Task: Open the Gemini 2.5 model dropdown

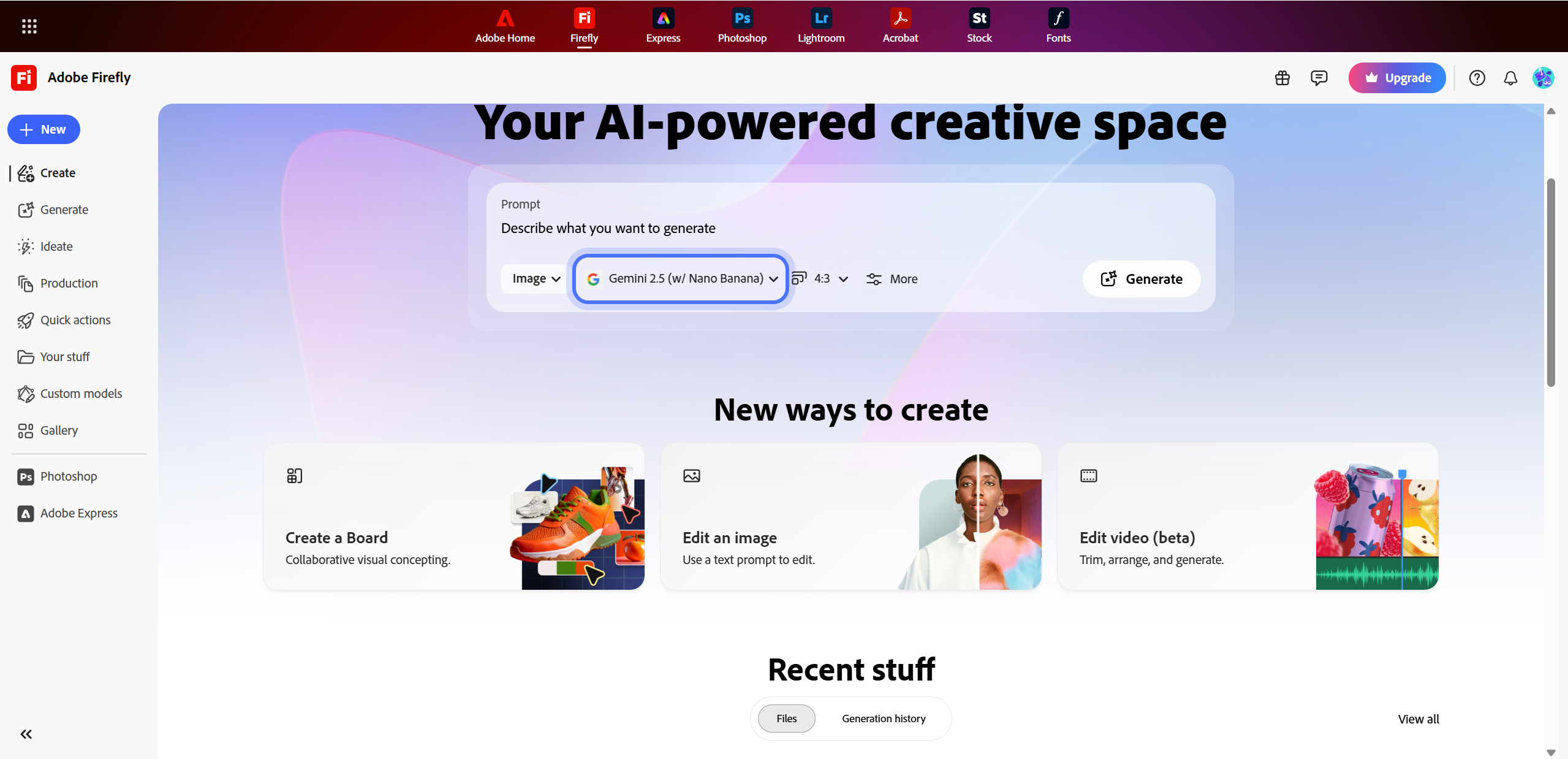Action: pyautogui.click(x=681, y=279)
